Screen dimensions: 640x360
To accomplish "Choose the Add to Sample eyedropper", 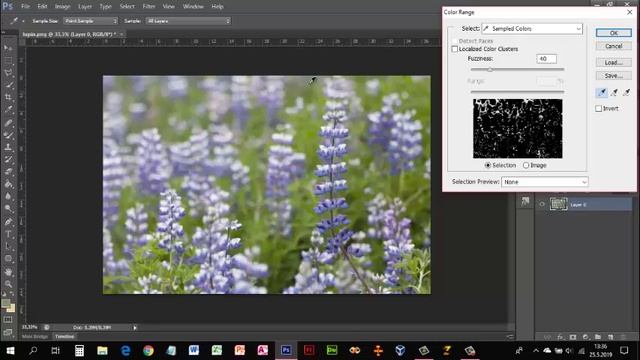I will [x=614, y=93].
